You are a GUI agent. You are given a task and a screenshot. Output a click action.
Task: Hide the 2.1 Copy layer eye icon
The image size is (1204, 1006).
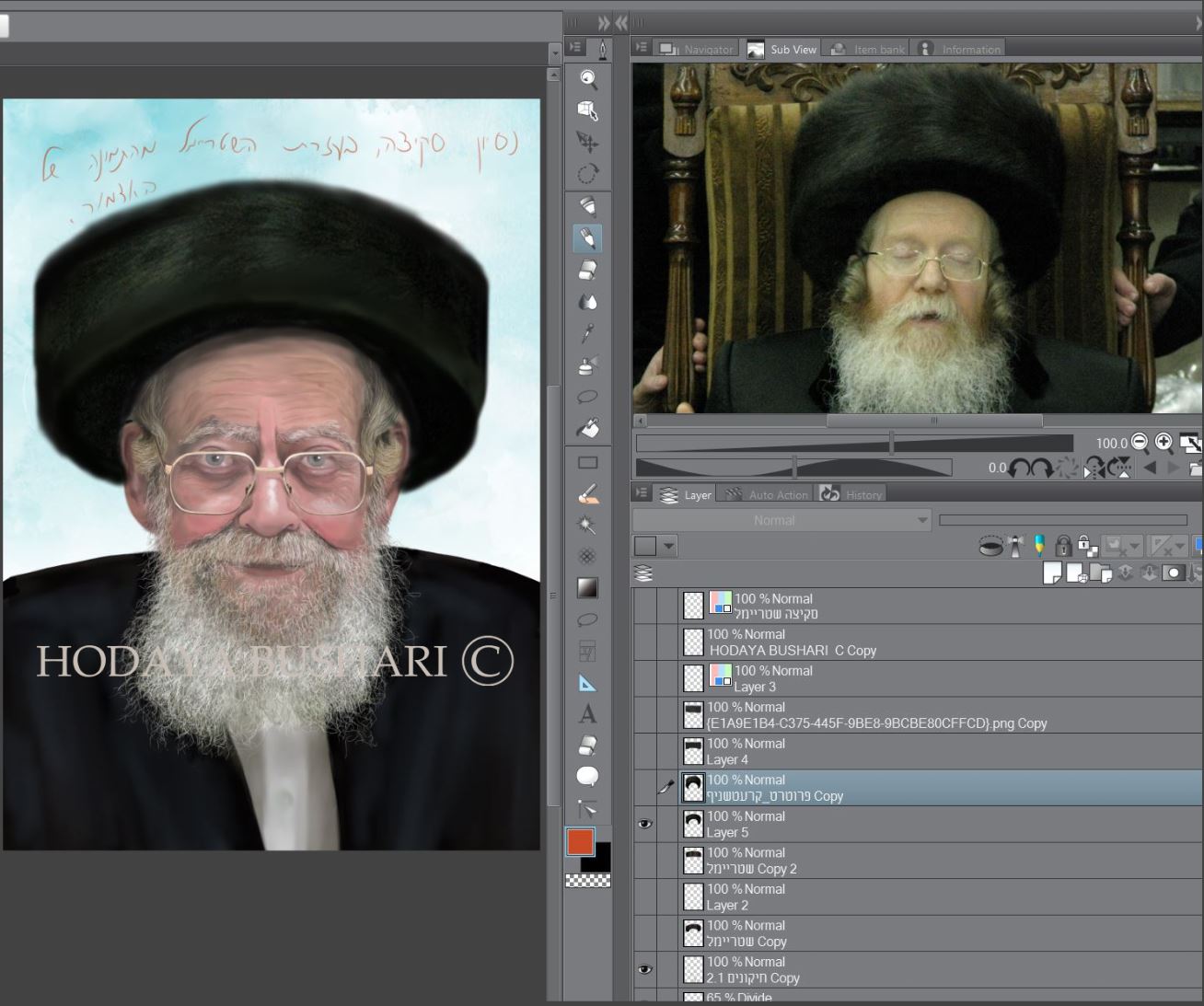pyautogui.click(x=645, y=969)
